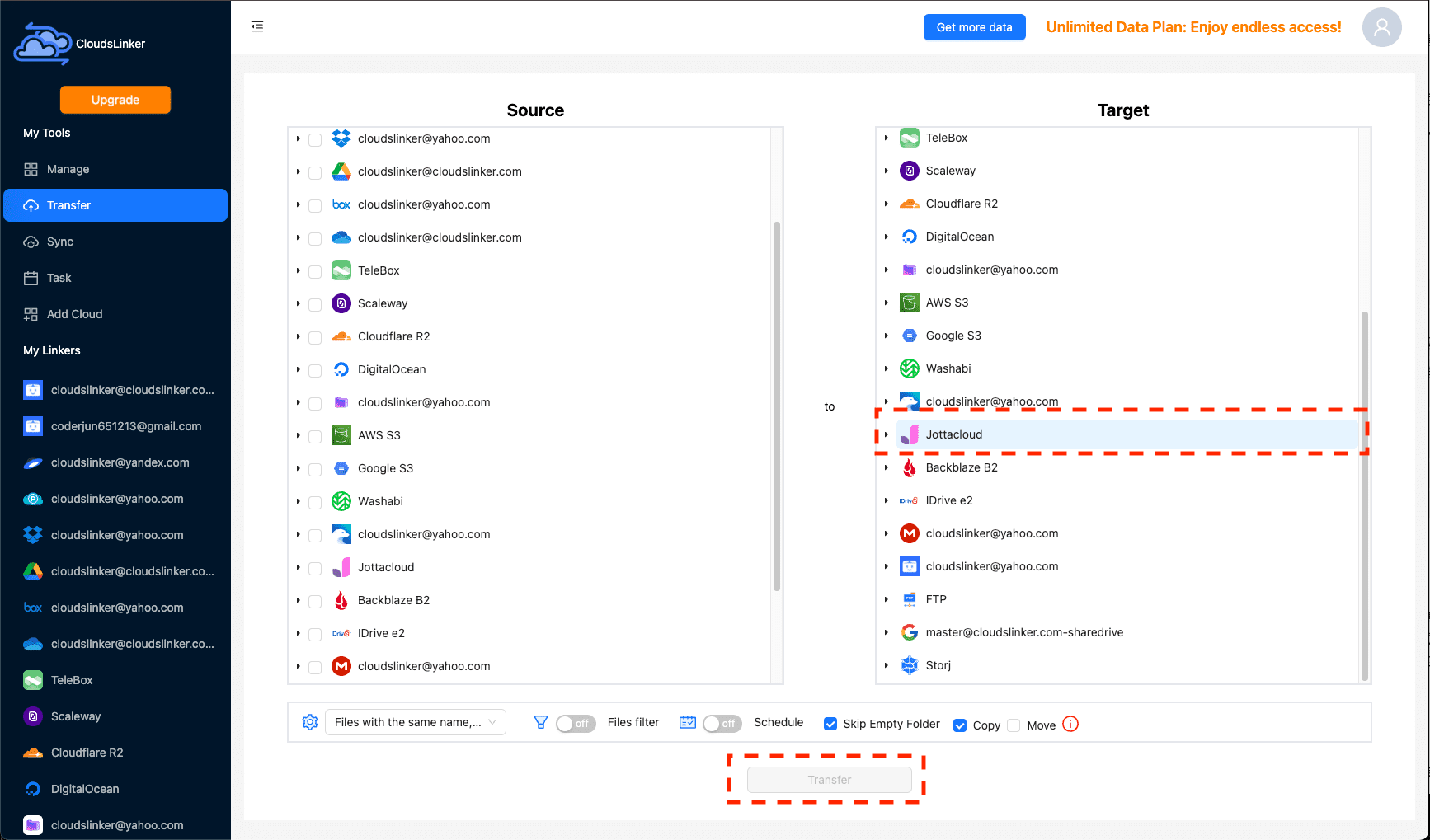
Task: Click the Jottacloud icon in Source list
Action: [x=341, y=567]
